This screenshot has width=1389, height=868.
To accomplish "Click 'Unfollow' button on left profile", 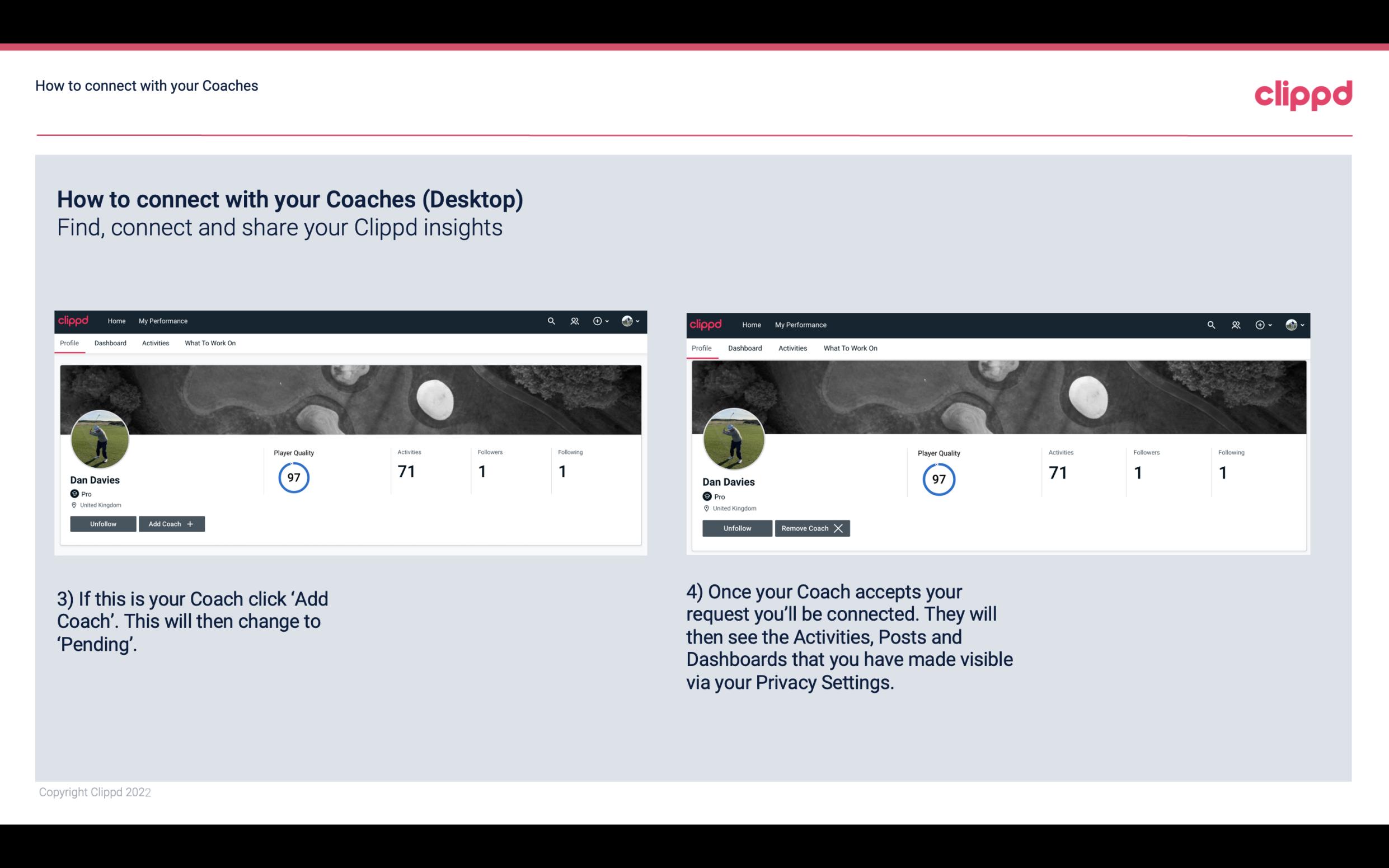I will [102, 523].
